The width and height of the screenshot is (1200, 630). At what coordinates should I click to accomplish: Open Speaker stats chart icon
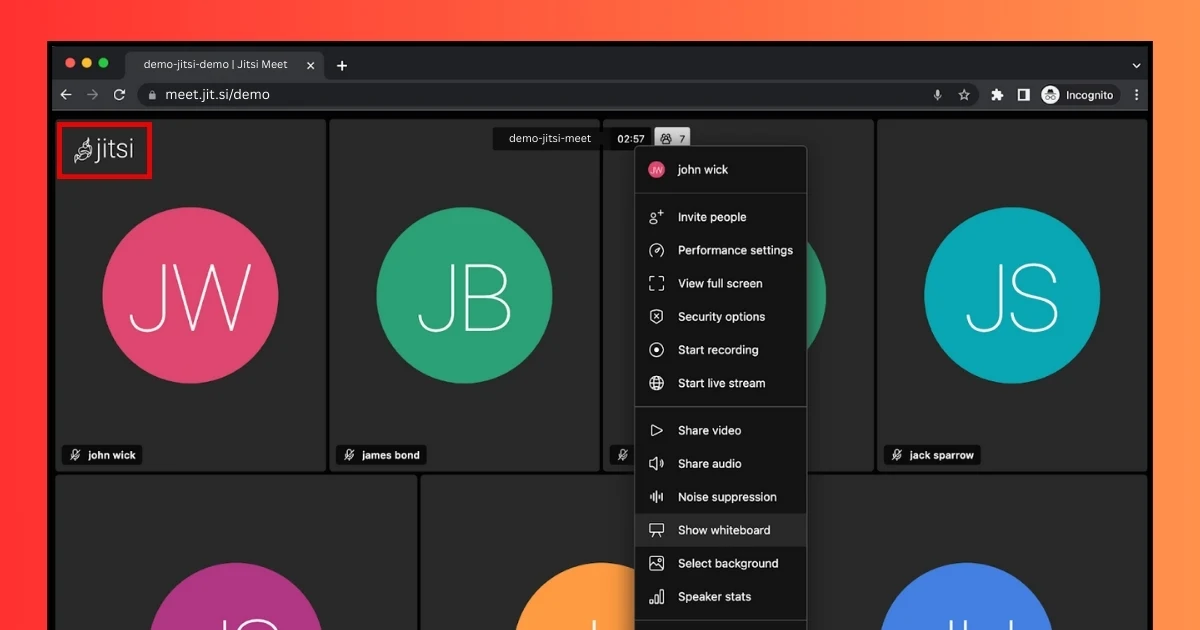click(656, 597)
